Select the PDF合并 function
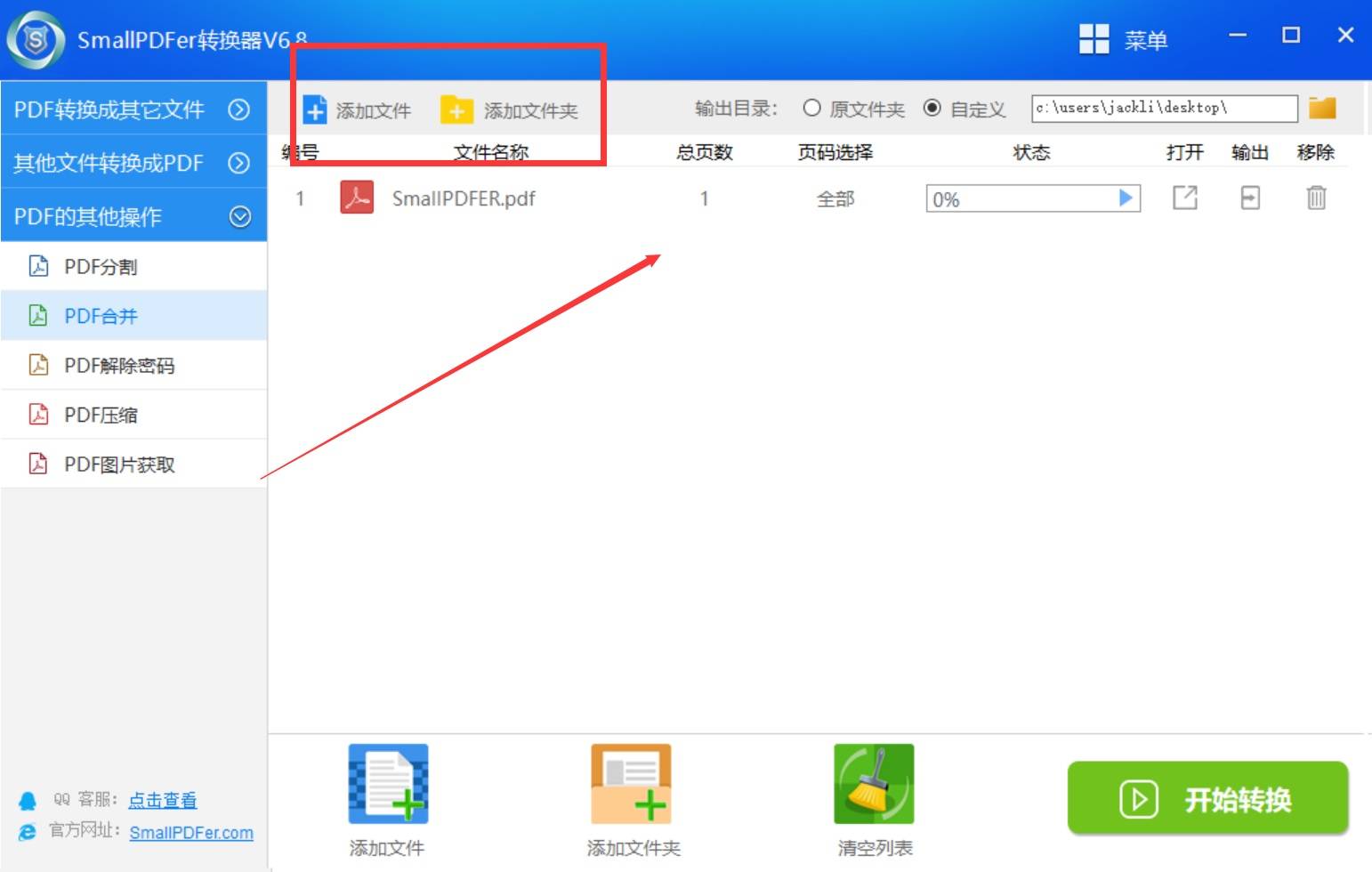Viewport: 1372px width, 872px height. pyautogui.click(x=133, y=316)
